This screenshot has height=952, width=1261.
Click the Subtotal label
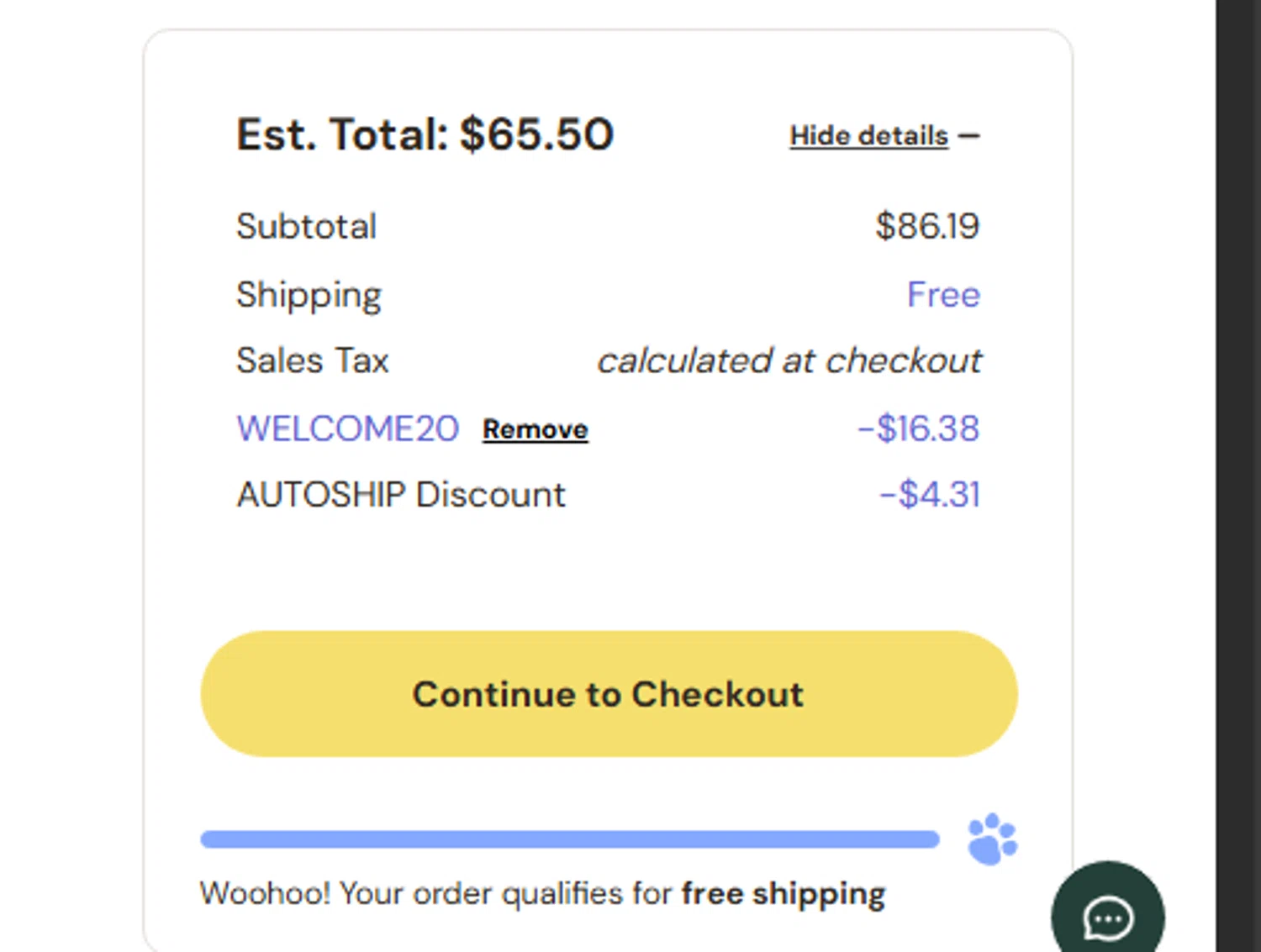click(307, 226)
